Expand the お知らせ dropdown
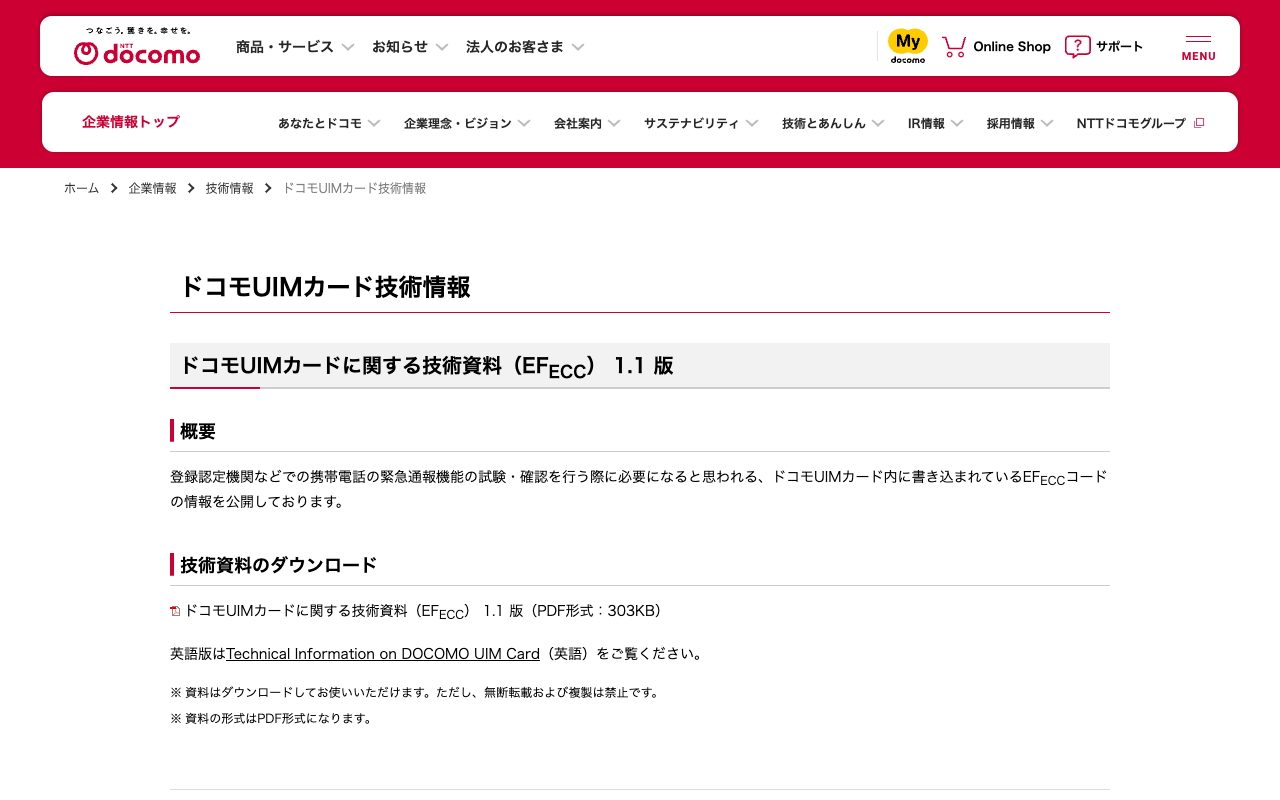This screenshot has height=800, width=1280. 410,46
